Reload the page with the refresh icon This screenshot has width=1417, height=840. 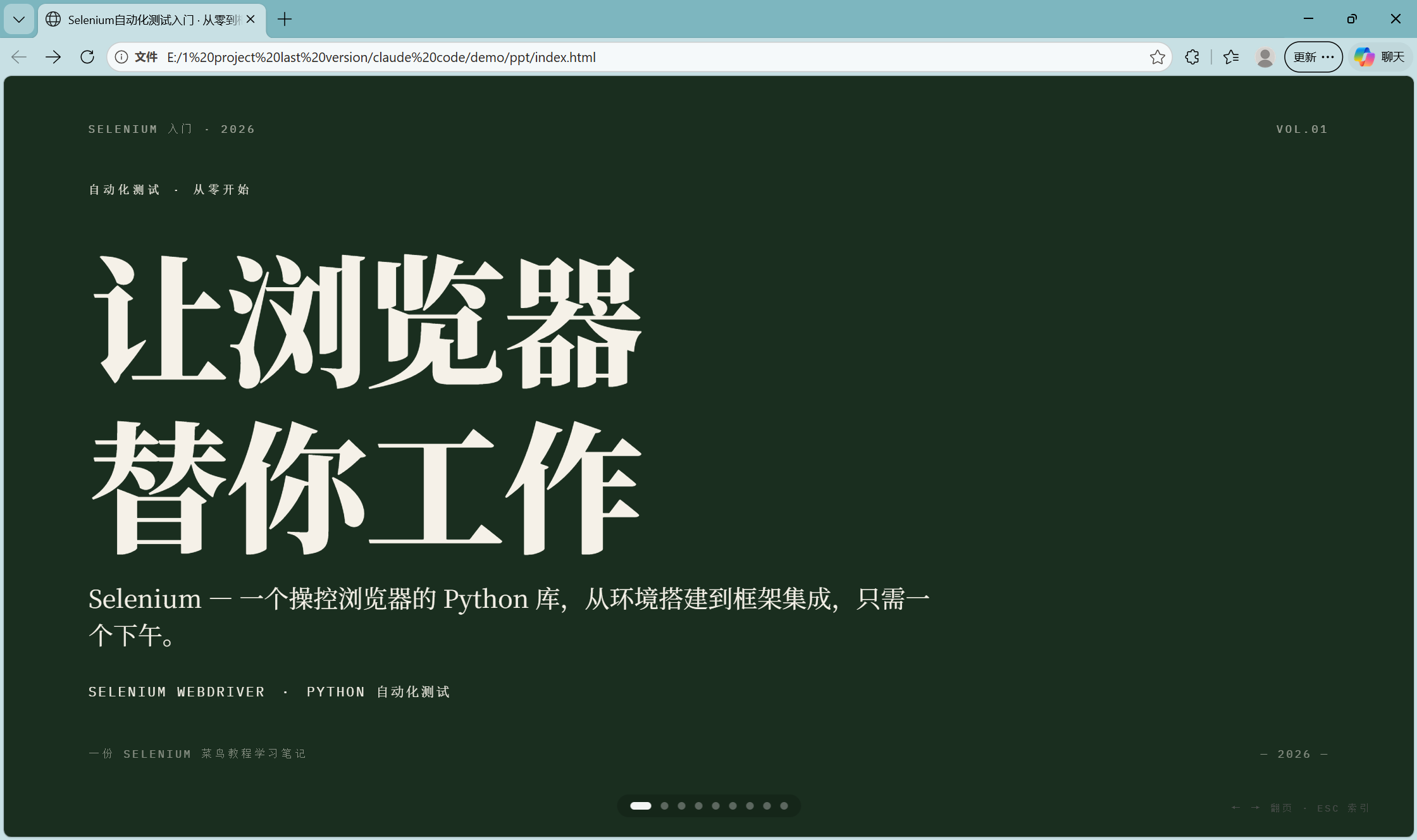click(x=87, y=57)
